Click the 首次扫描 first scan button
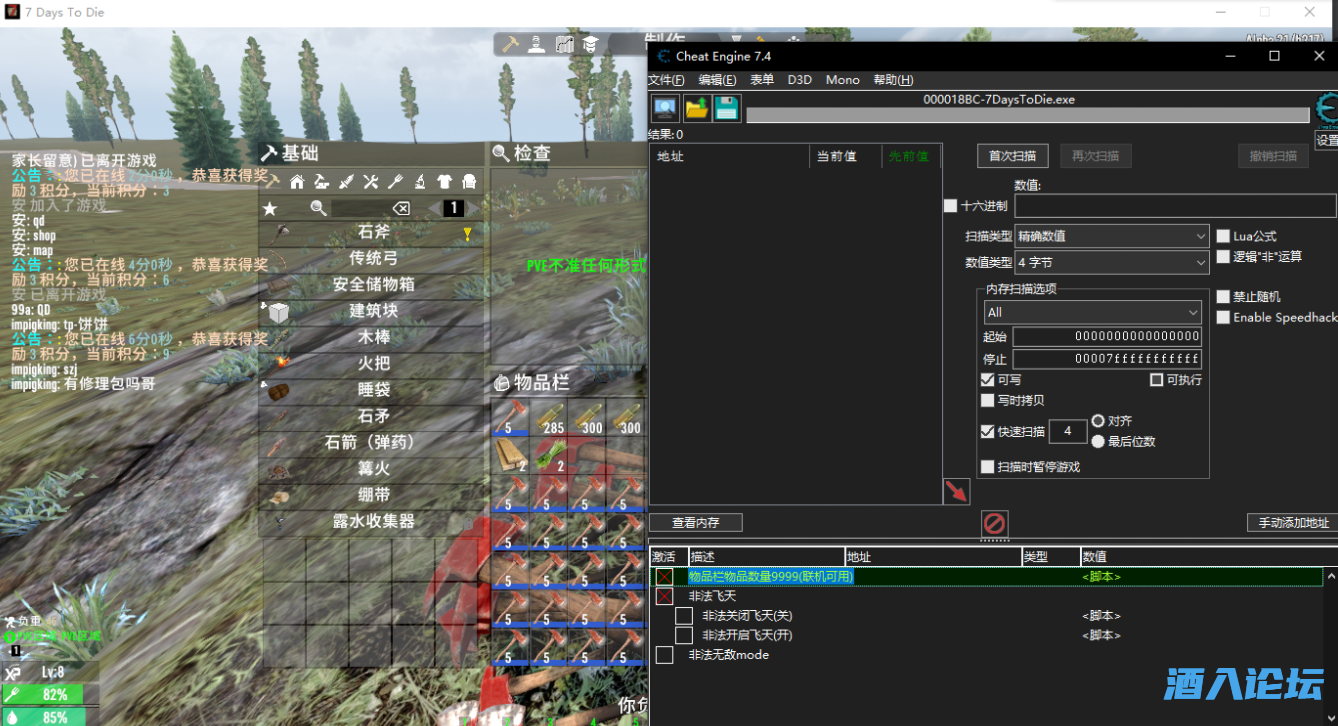This screenshot has width=1338, height=726. [1013, 156]
